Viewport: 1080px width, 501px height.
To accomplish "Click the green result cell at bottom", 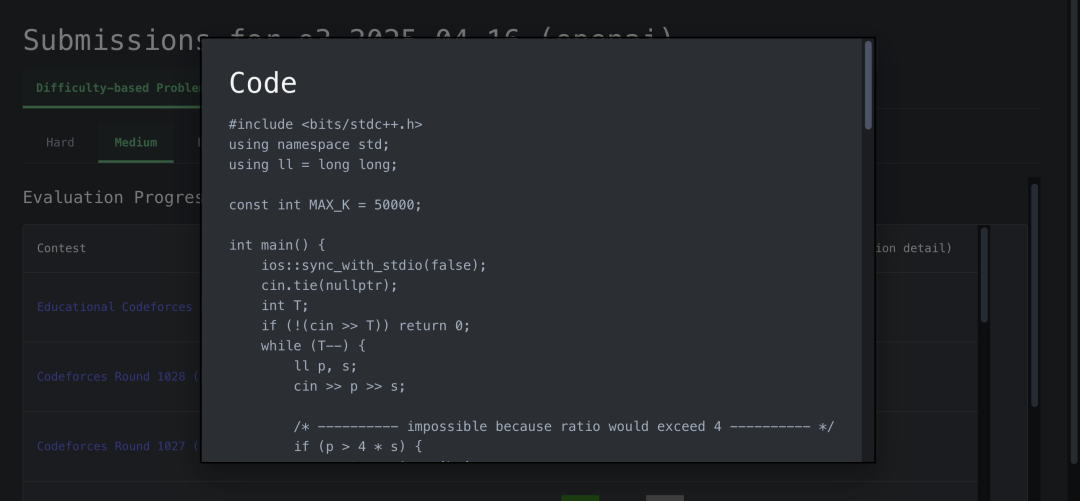I will tap(580, 498).
